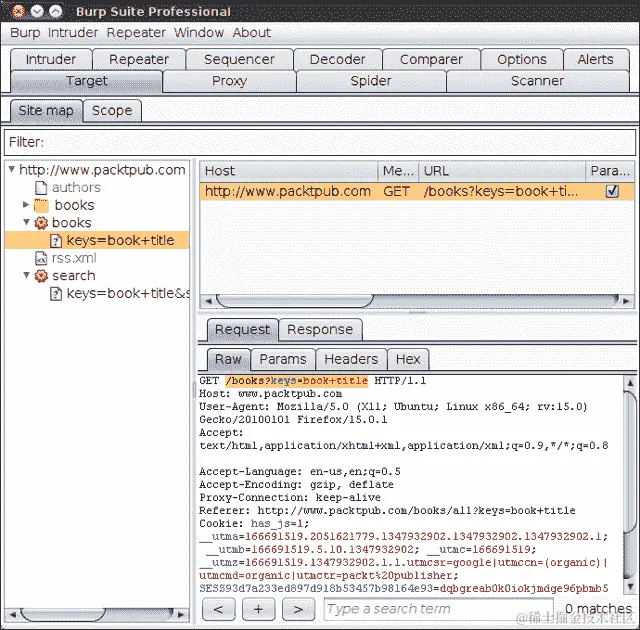
Task: Switch to the Repeater tool tab
Action: pyautogui.click(x=139, y=60)
